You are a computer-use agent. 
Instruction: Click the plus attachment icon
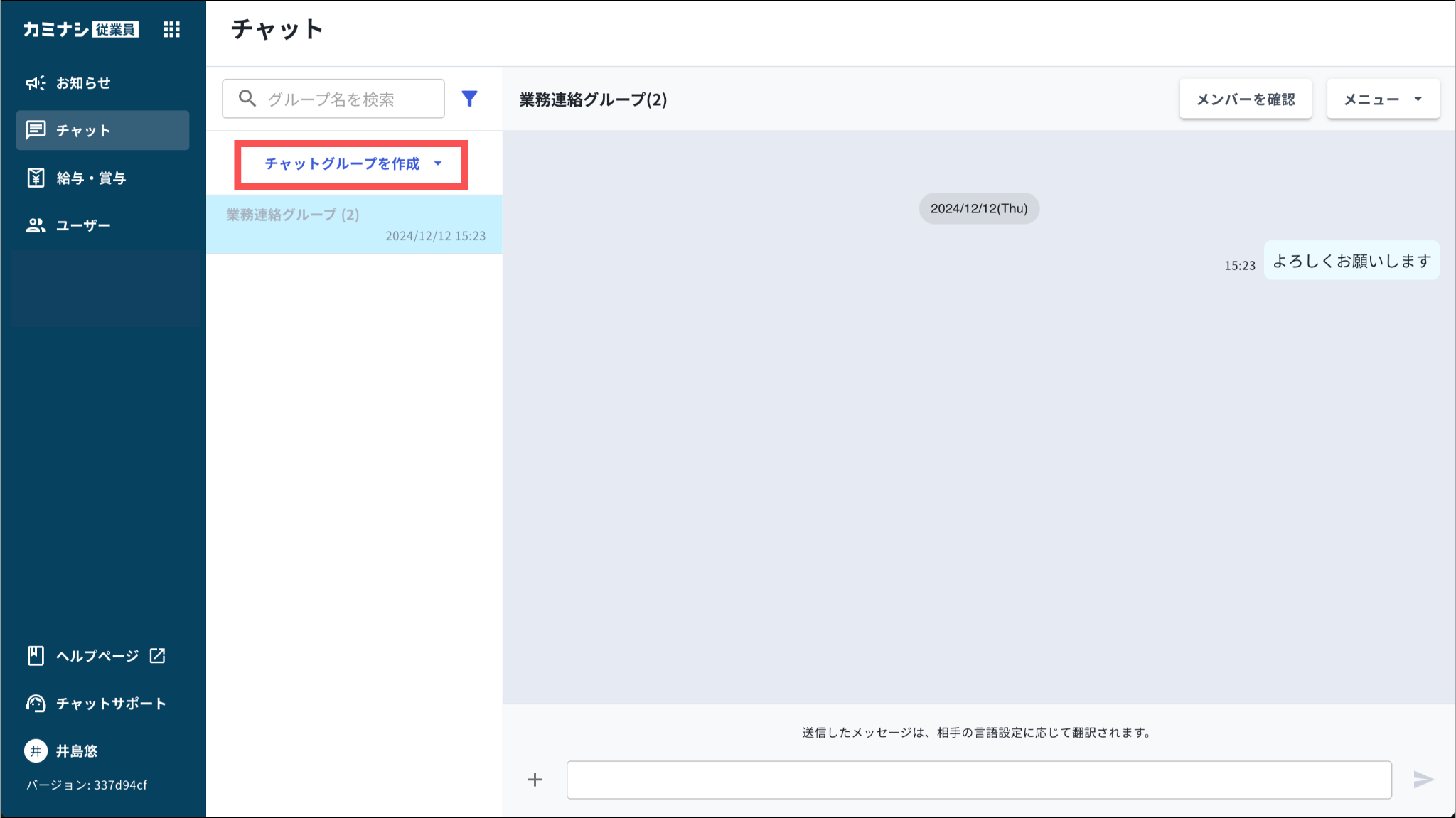[535, 780]
